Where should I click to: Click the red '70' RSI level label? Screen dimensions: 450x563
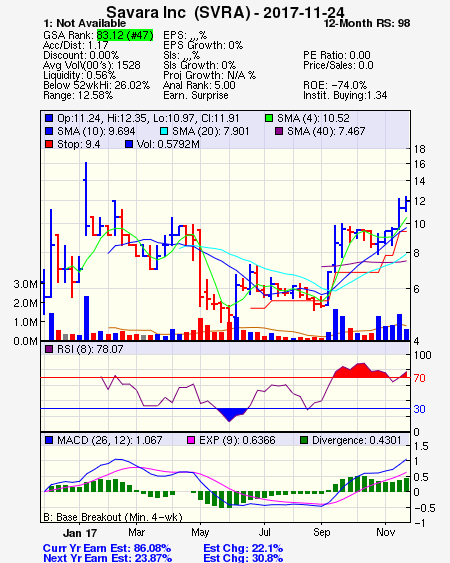tap(419, 378)
